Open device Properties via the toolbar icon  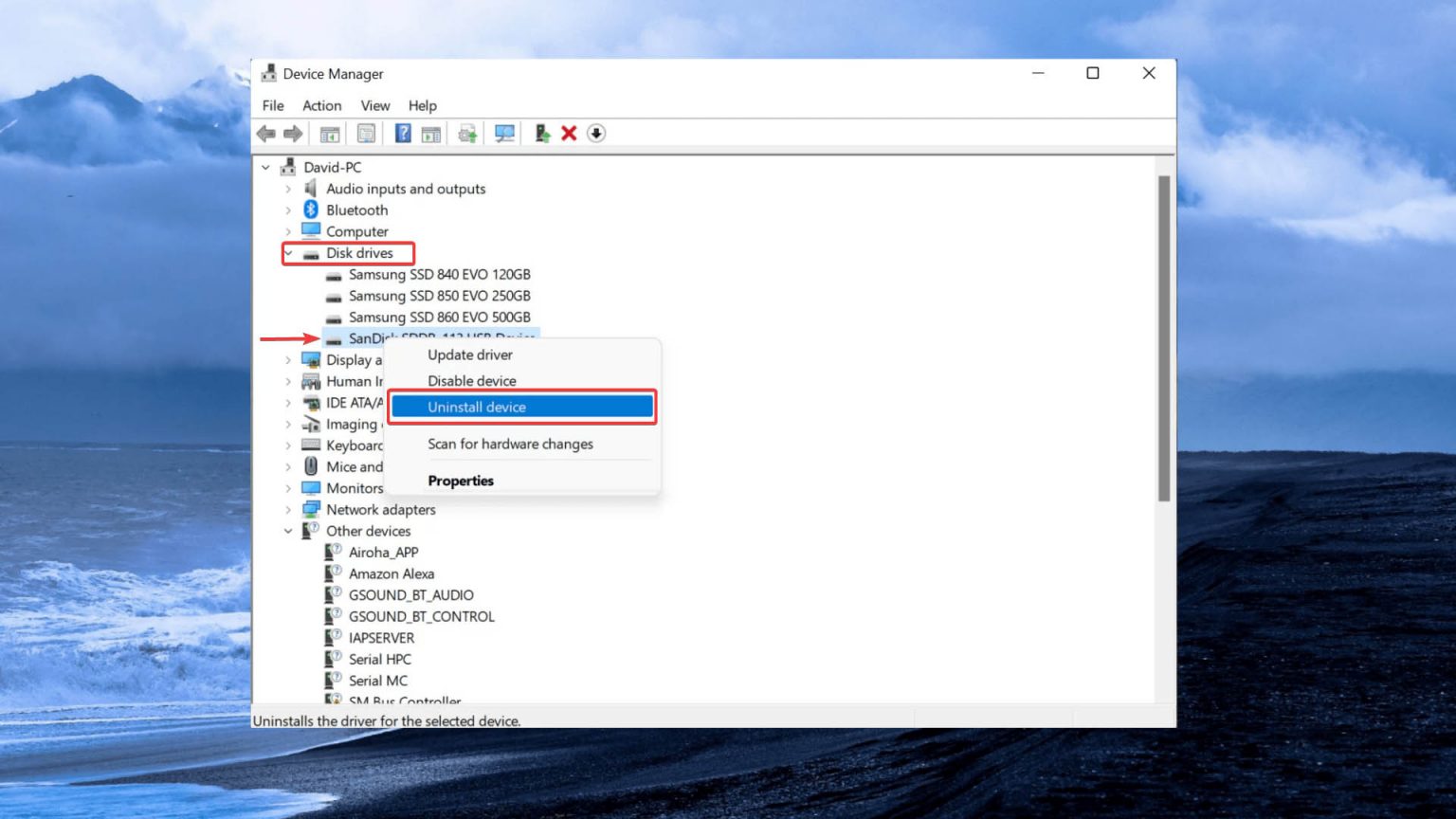pyautogui.click(x=367, y=133)
